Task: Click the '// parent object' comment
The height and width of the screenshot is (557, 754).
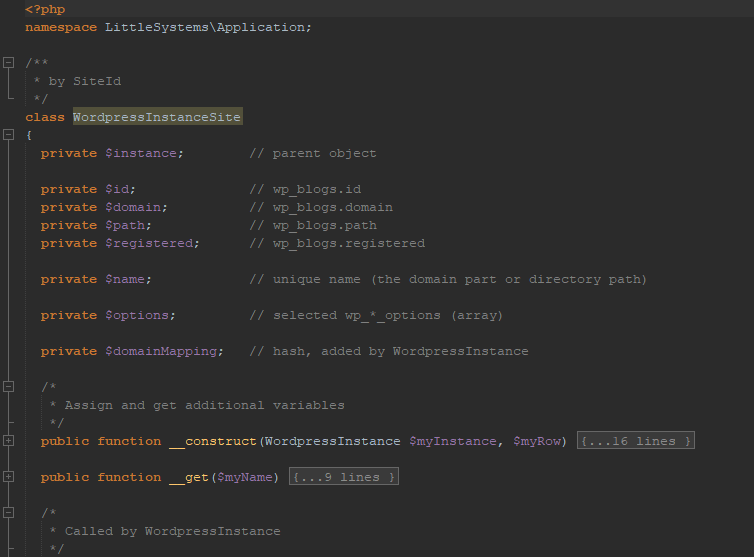Action: tap(312, 153)
